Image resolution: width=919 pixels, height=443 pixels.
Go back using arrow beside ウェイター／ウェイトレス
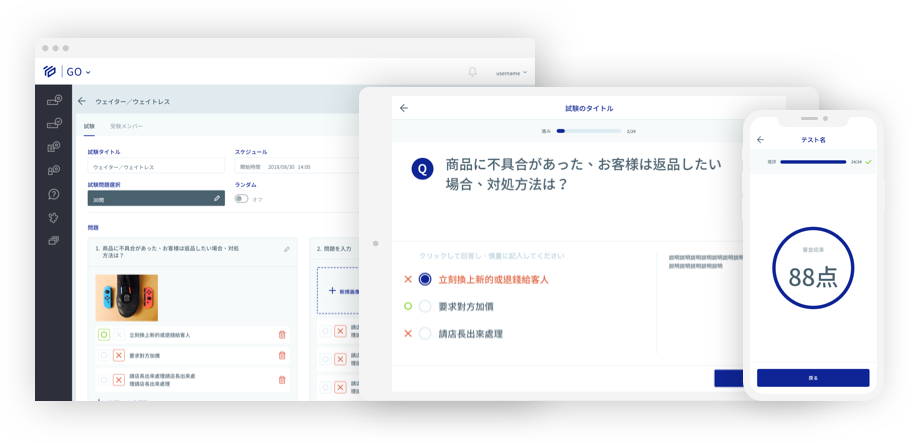point(82,101)
